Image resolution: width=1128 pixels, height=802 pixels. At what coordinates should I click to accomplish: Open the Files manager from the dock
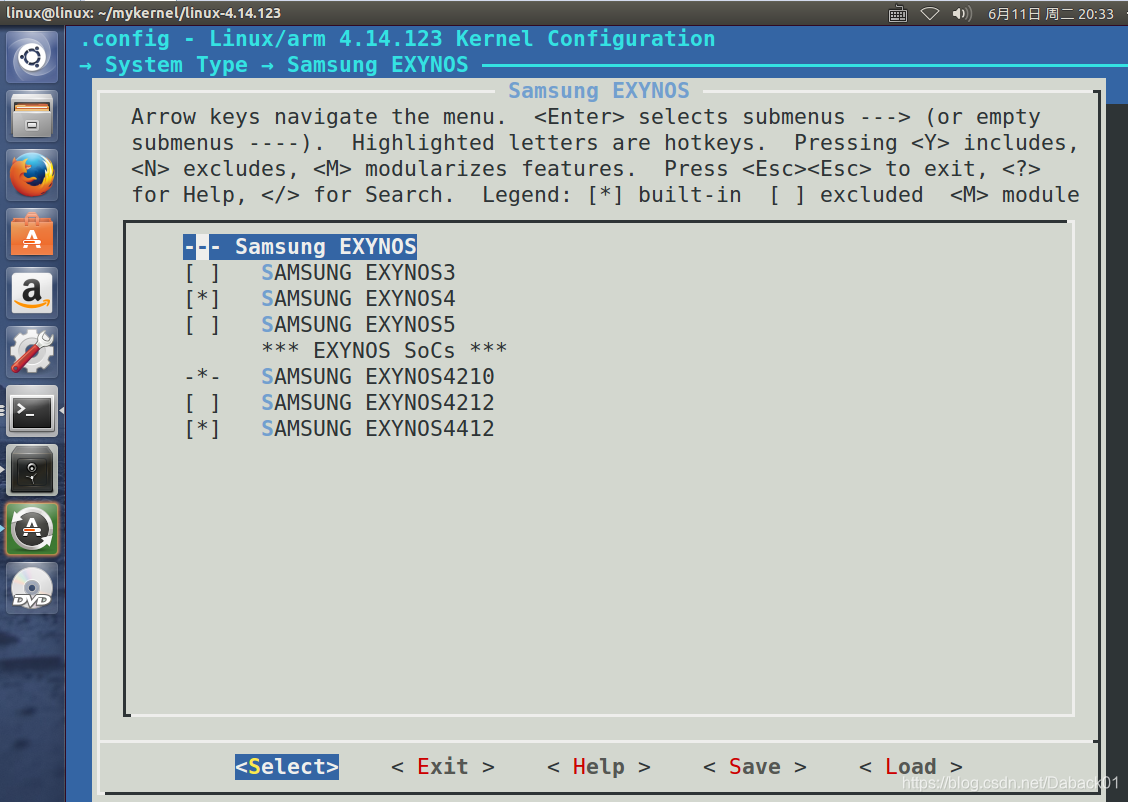32,116
